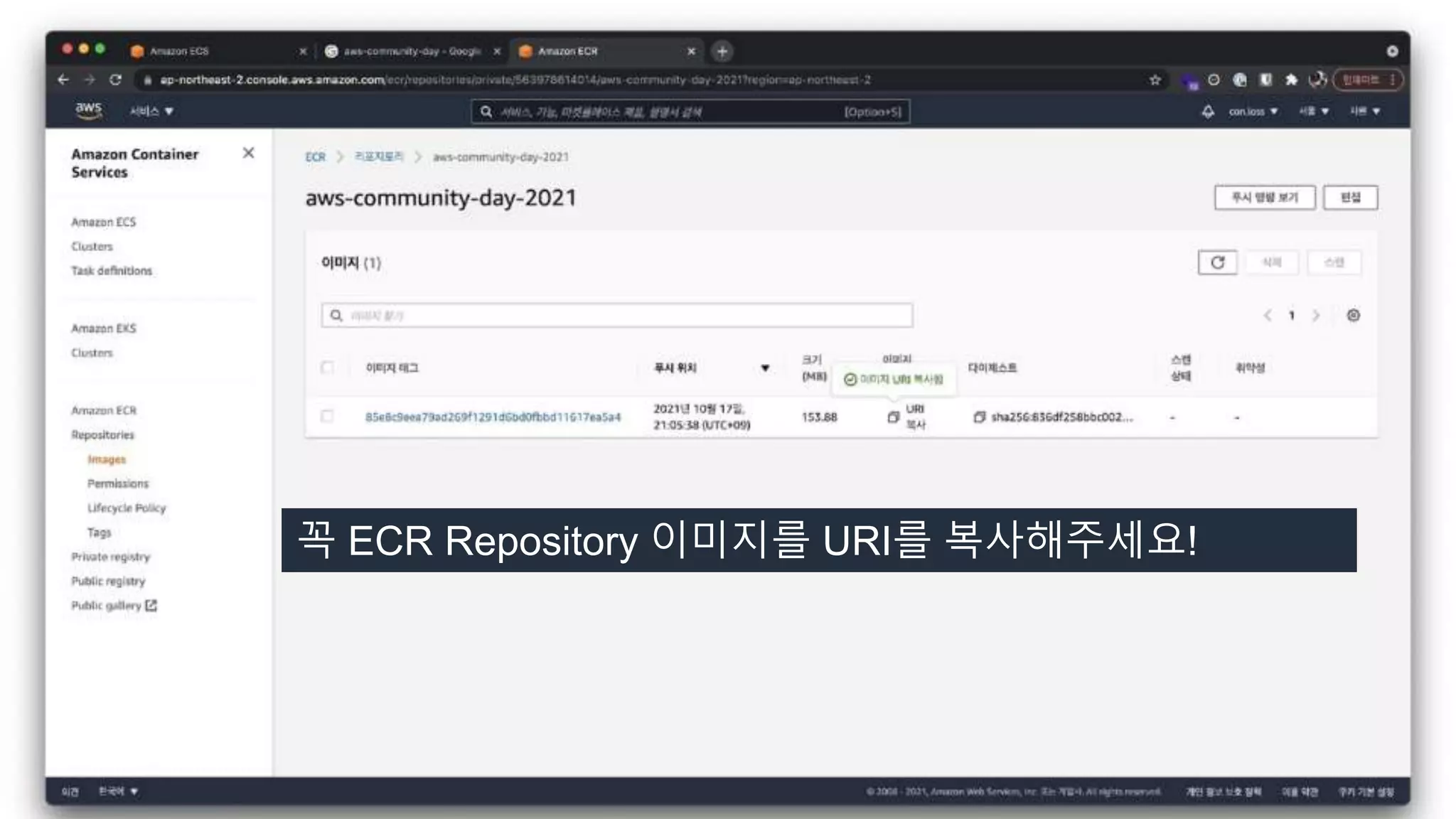Open Private registry in the sidebar
The image size is (1456, 819).
110,557
